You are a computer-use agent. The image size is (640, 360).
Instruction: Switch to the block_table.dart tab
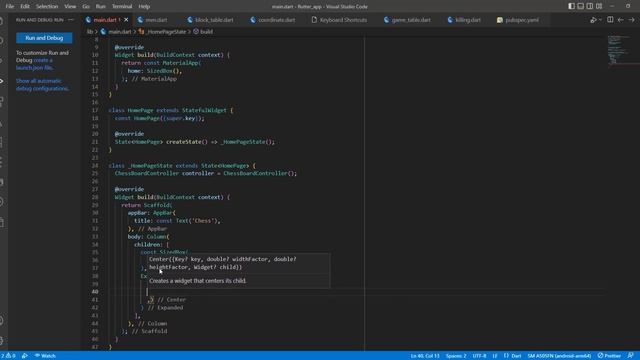211,20
